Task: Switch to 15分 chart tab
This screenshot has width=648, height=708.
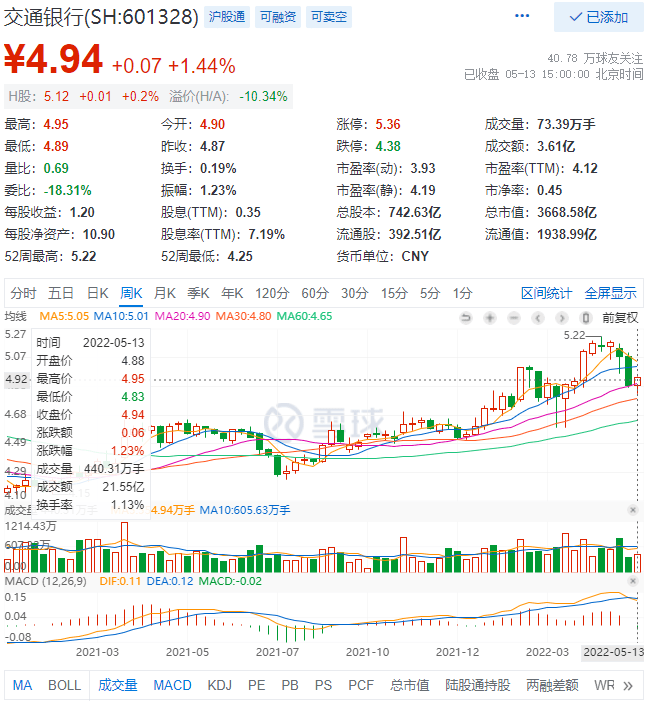Action: click(394, 293)
